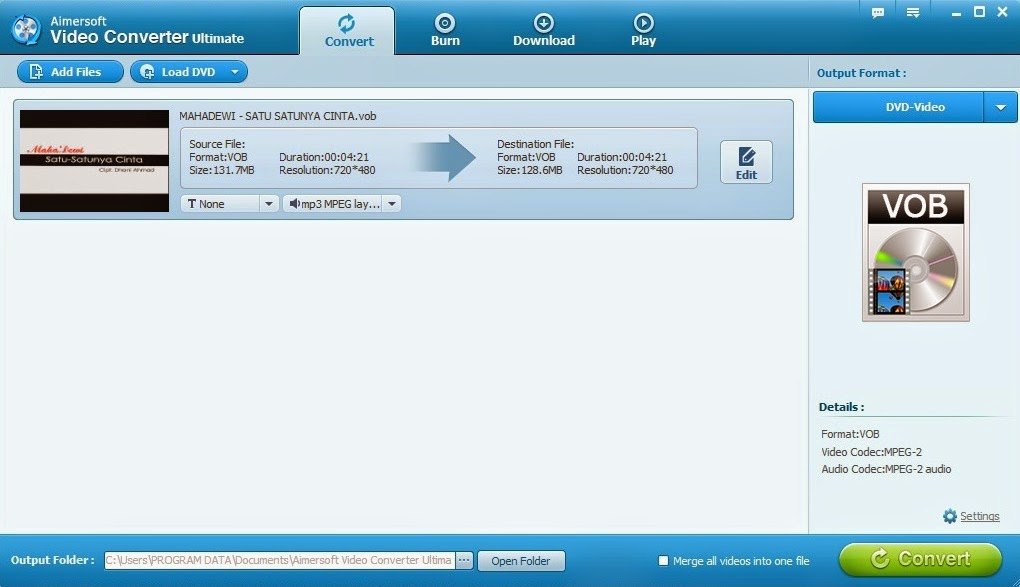Image resolution: width=1020 pixels, height=587 pixels.
Task: Click the file name MAHADEWI - SATU SATUNYA CINTA.vob
Action: click(x=278, y=116)
